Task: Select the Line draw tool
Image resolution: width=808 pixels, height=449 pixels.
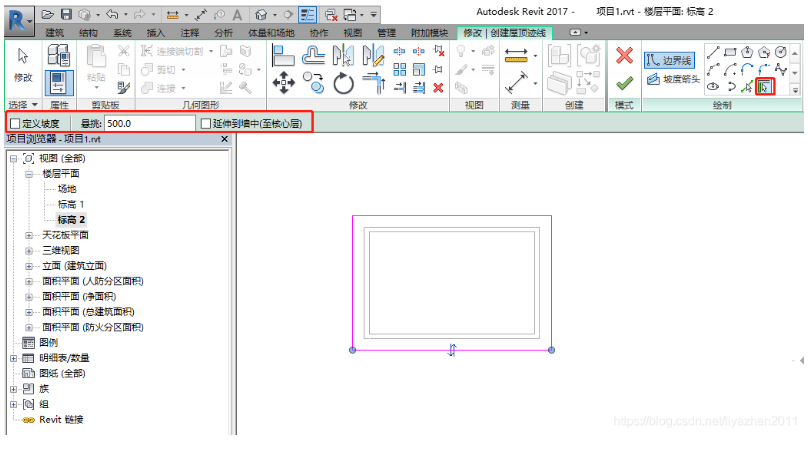Action: (x=713, y=52)
